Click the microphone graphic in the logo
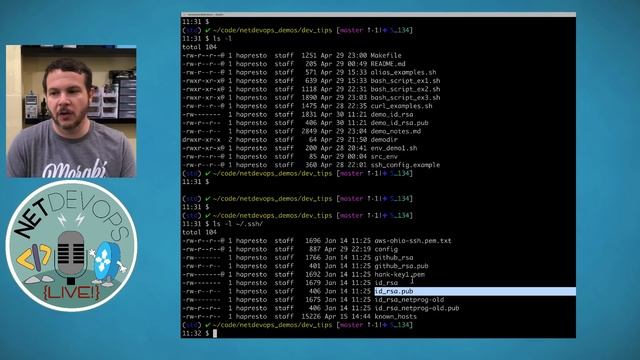 pyautogui.click(x=71, y=256)
